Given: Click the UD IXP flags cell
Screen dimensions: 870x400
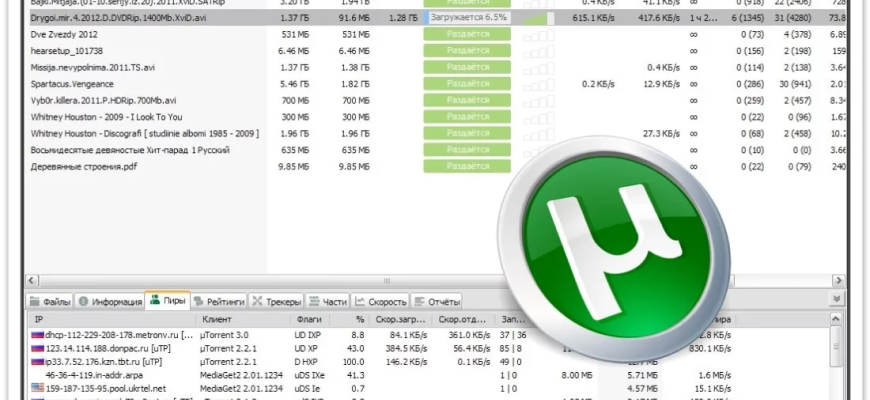Looking at the screenshot, I should (307, 335).
